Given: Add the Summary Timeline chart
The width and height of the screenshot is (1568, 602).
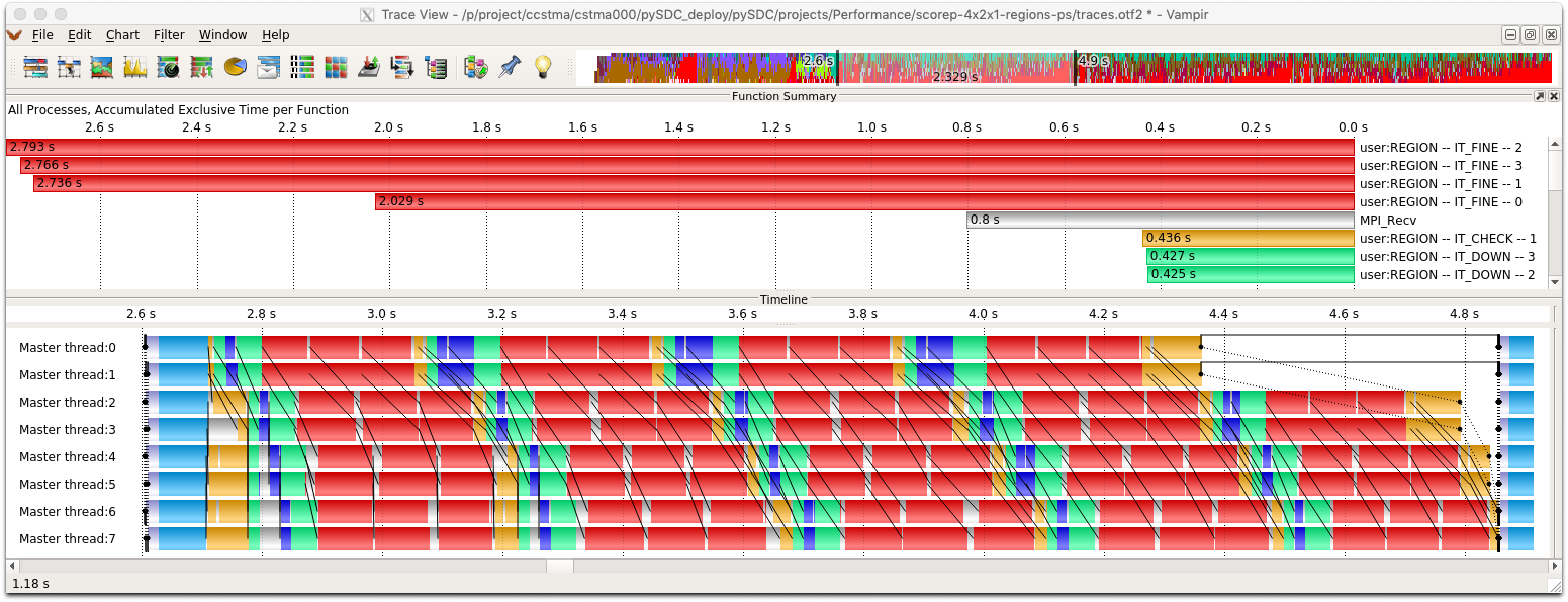Looking at the screenshot, I should pos(102,67).
